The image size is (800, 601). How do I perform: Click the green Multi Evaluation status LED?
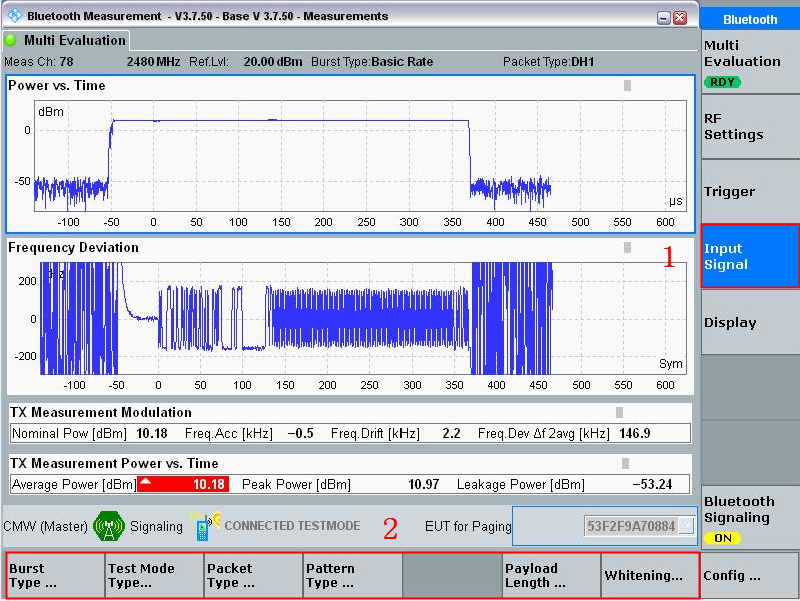click(10, 40)
